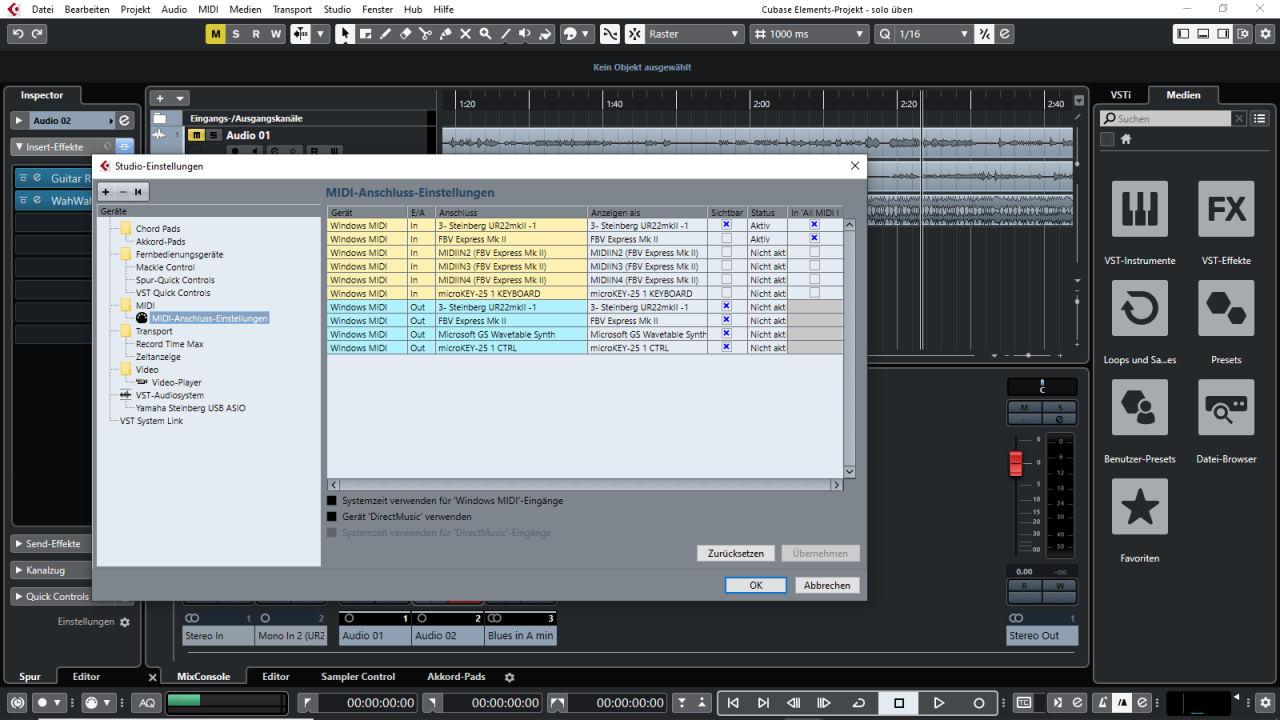Switch to the Akkord-Pads lower tab

point(456,677)
